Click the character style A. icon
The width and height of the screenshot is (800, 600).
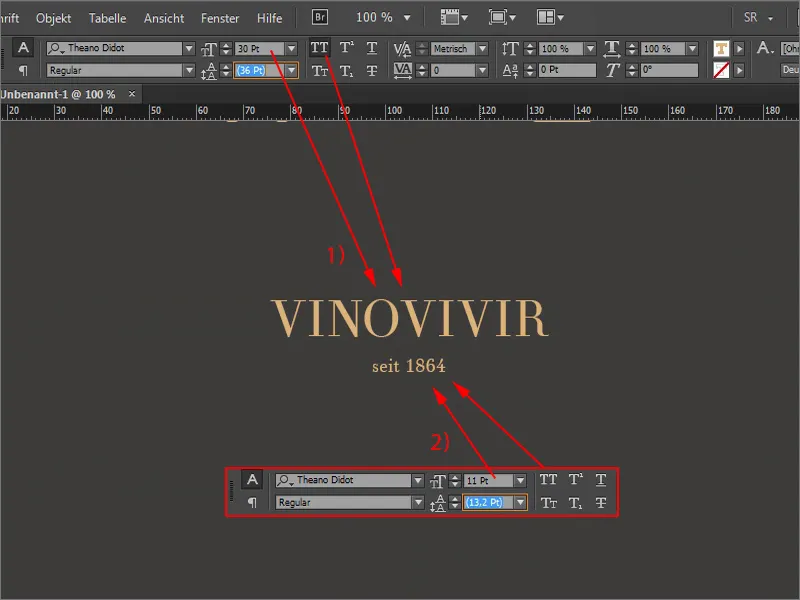pos(765,48)
